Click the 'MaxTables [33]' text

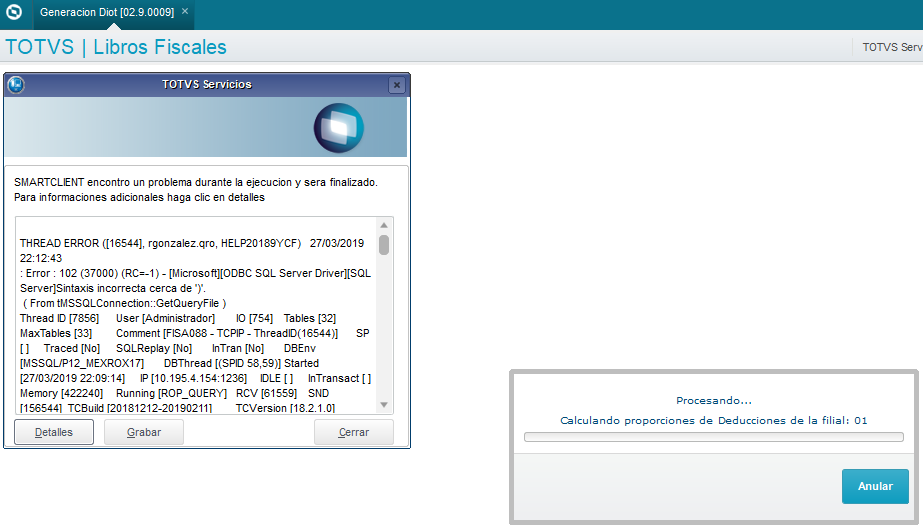(56, 333)
